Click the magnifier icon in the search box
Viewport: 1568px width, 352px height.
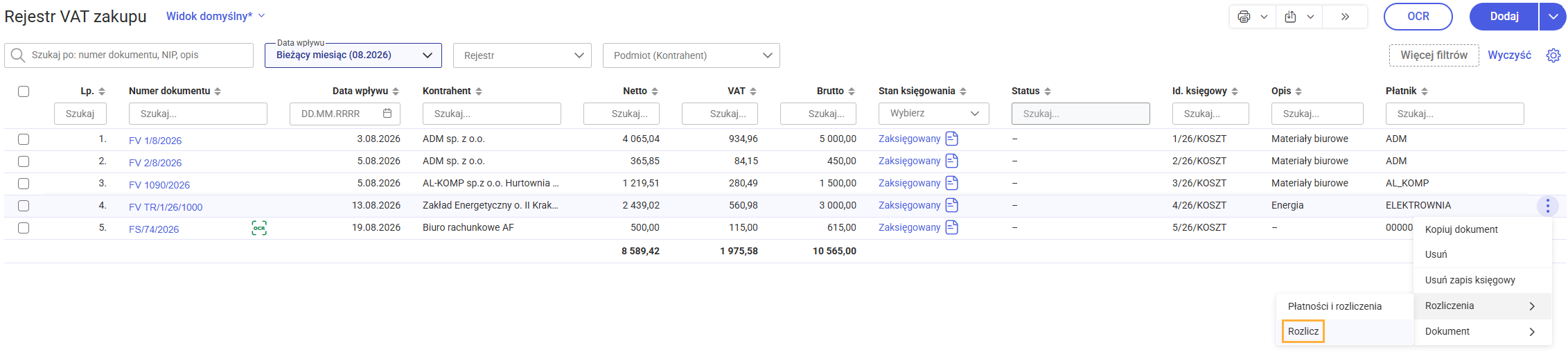pyautogui.click(x=18, y=55)
